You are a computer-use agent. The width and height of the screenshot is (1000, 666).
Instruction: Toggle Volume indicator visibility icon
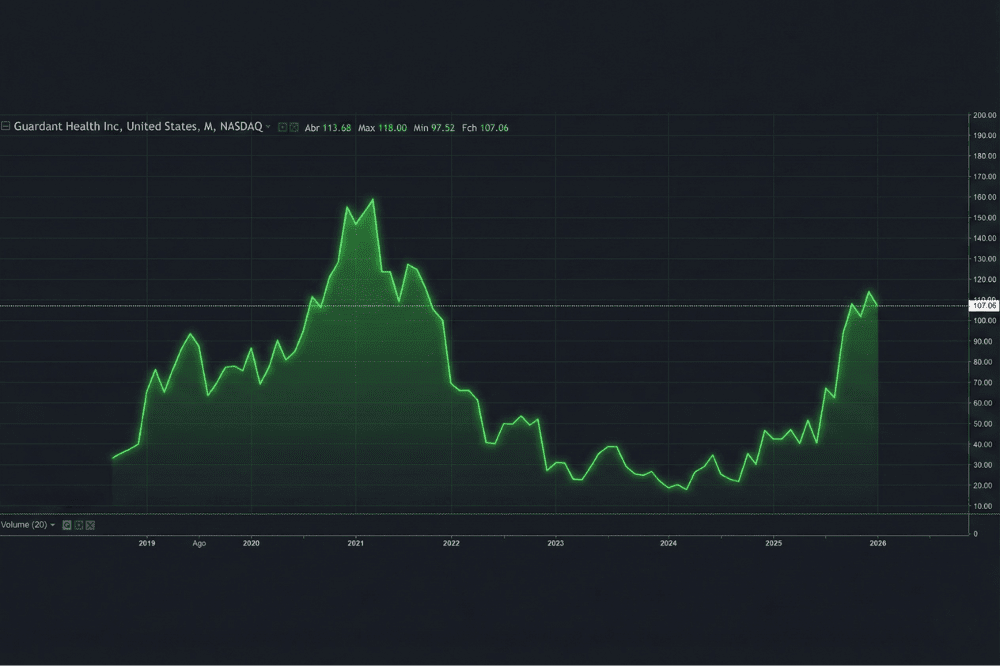tap(67, 525)
